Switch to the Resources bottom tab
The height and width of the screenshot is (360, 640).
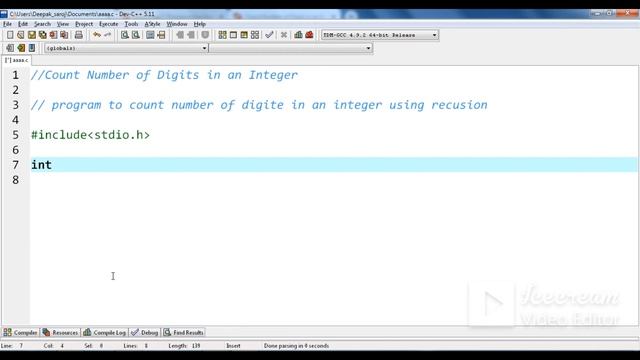60,333
